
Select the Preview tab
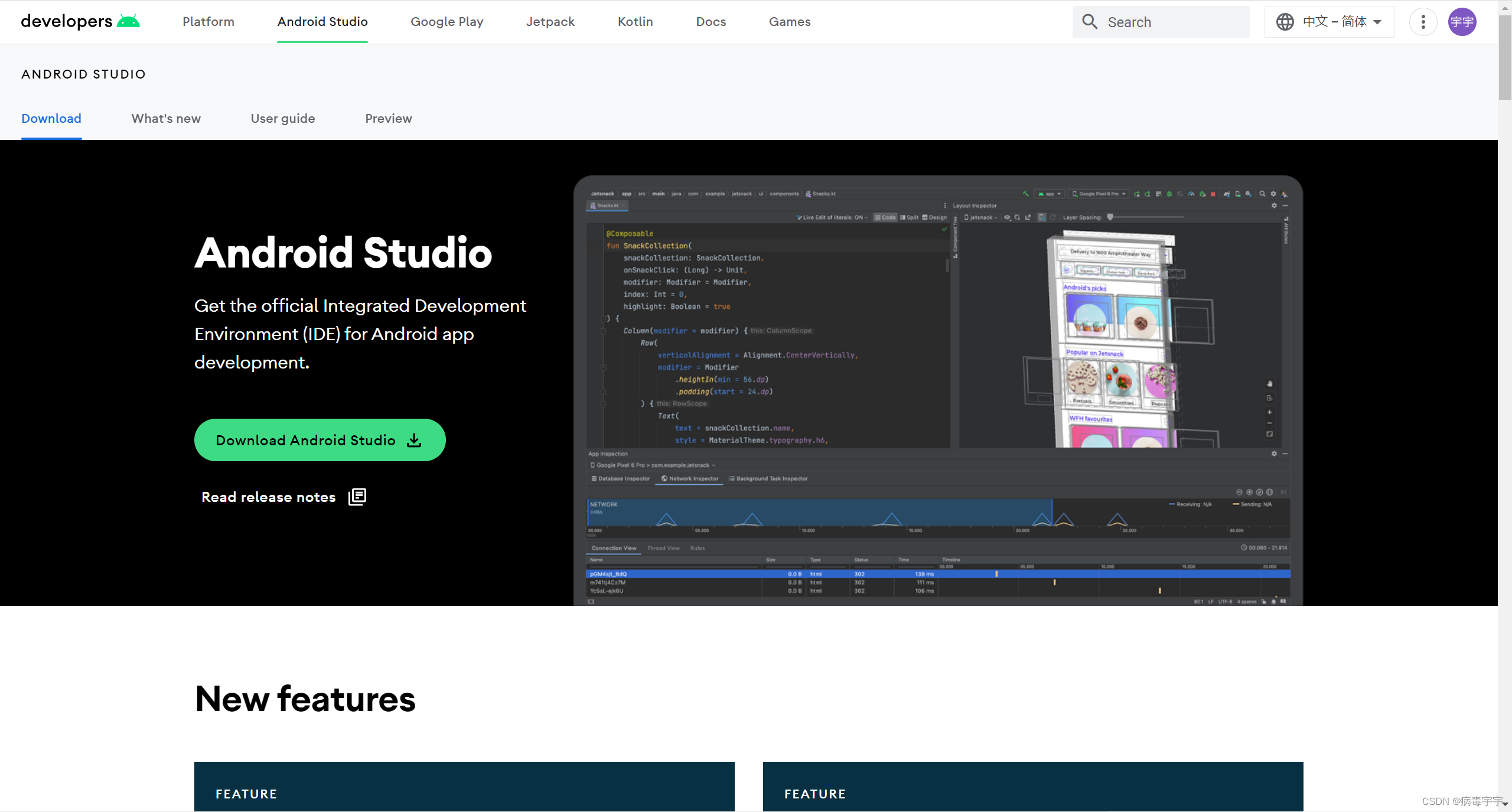[x=389, y=119]
